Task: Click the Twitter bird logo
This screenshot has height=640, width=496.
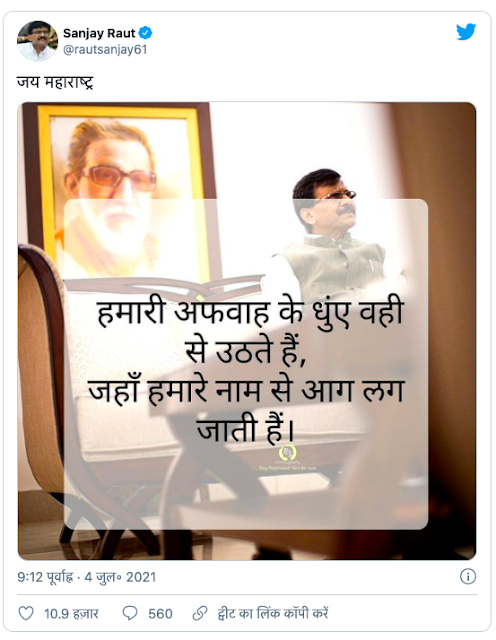Action: [466, 32]
